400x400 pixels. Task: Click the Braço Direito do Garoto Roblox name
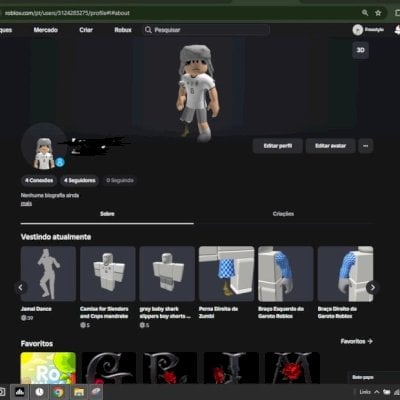337,312
